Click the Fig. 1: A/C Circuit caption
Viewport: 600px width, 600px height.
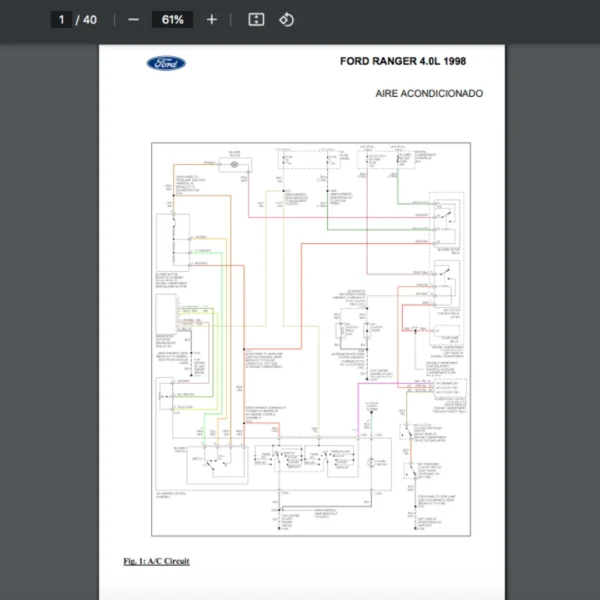(x=156, y=561)
